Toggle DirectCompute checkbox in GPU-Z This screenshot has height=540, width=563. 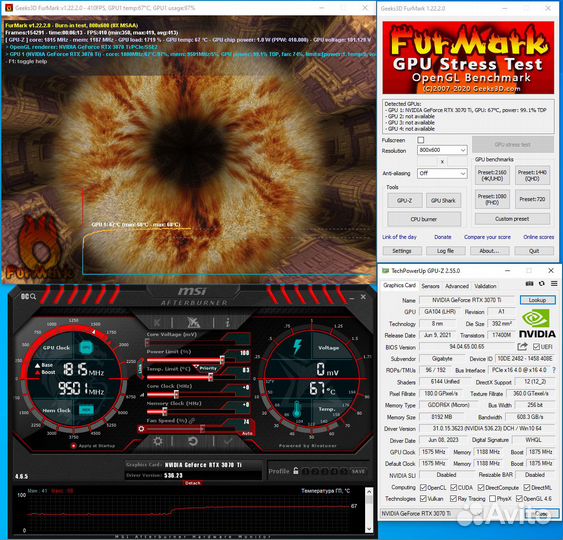[x=481, y=487]
